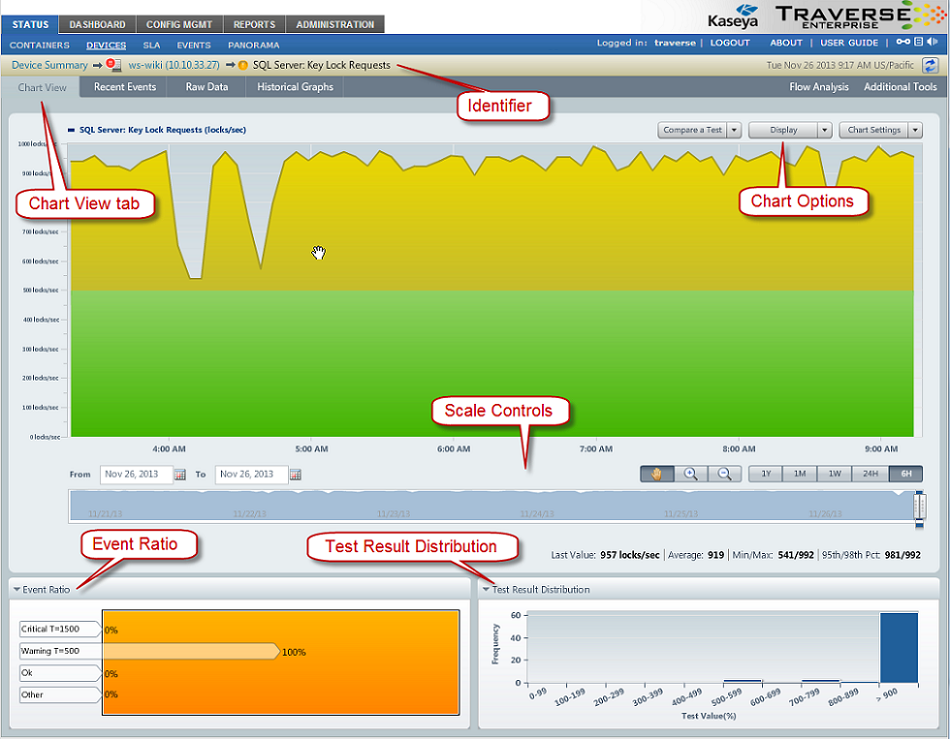Set chart range to 24H
This screenshot has height=739, width=950.
coord(869,474)
